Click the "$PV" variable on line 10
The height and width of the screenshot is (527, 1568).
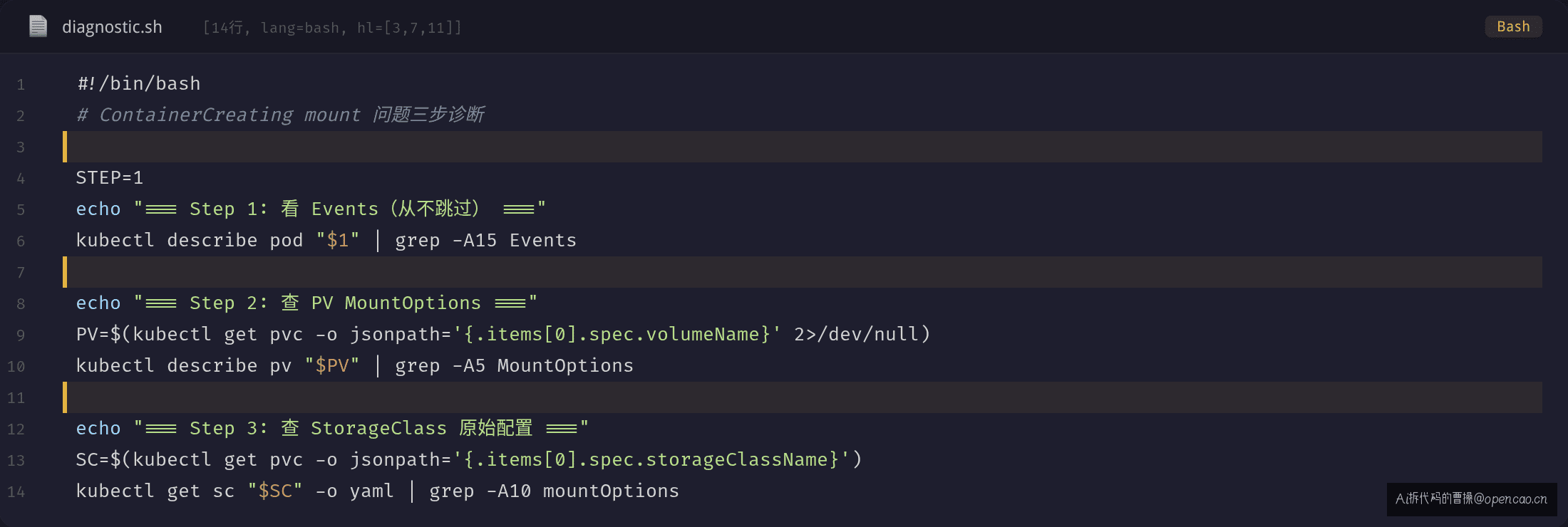pyautogui.click(x=332, y=365)
